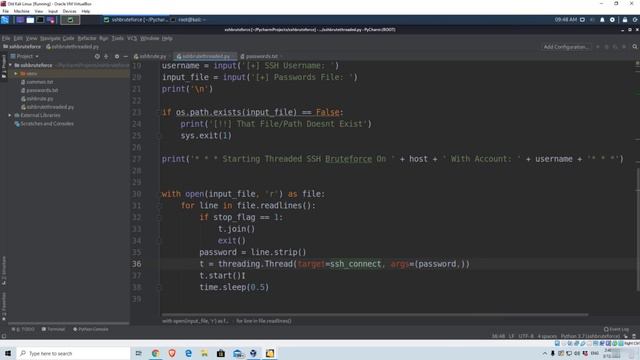Open the Python Console tool window
This screenshot has height=360, width=640.
[91, 329]
